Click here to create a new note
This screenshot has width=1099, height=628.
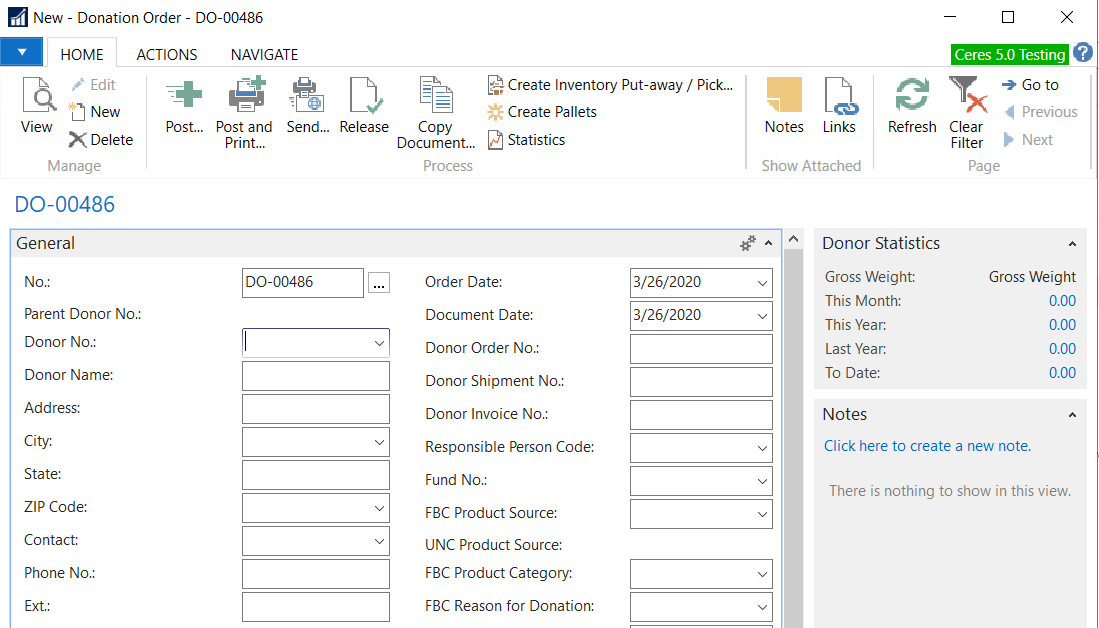[927, 446]
